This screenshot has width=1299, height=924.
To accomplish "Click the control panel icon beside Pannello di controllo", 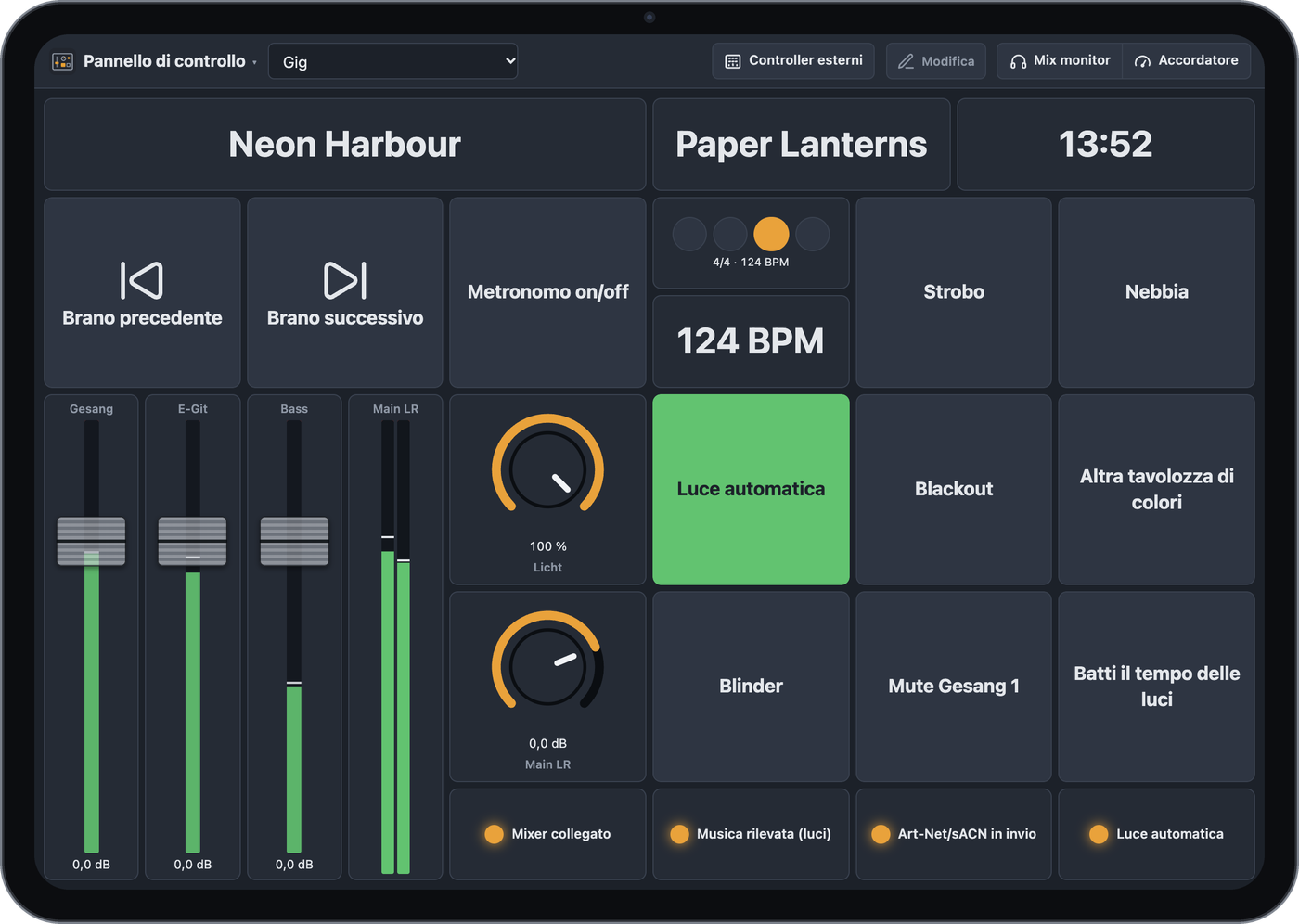I will (62, 61).
